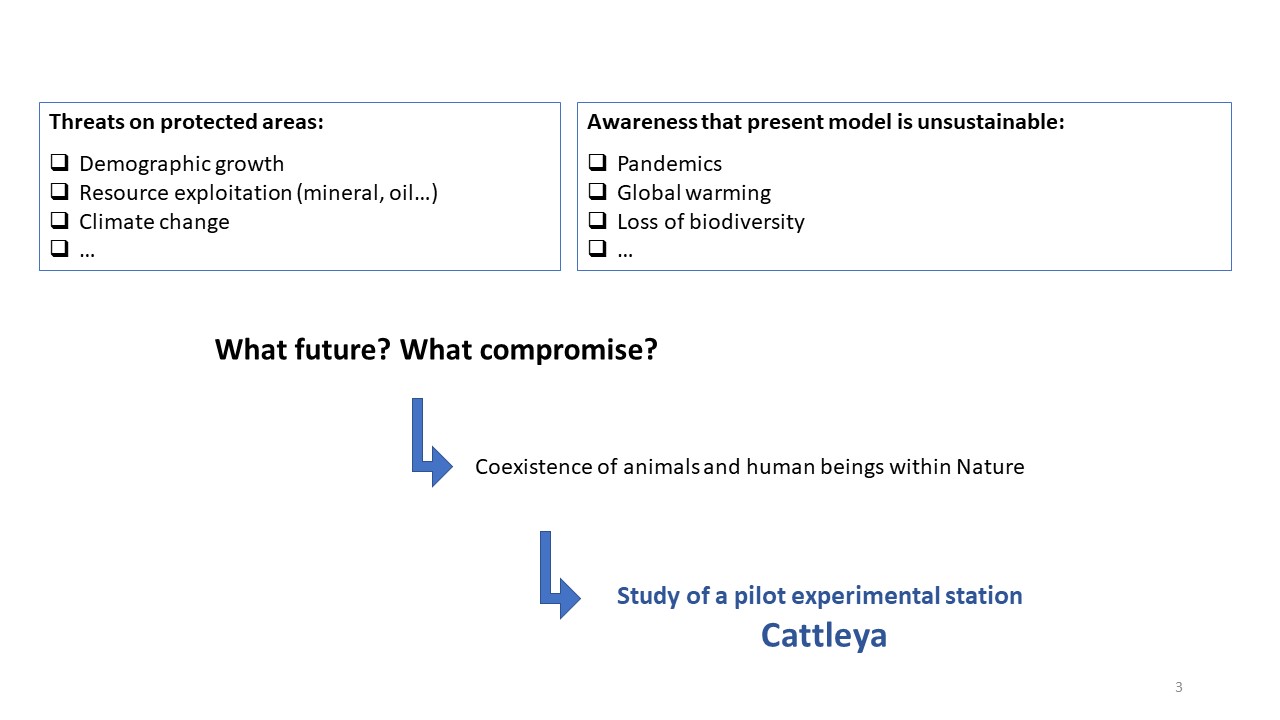Select the Global warming text line

[694, 193]
